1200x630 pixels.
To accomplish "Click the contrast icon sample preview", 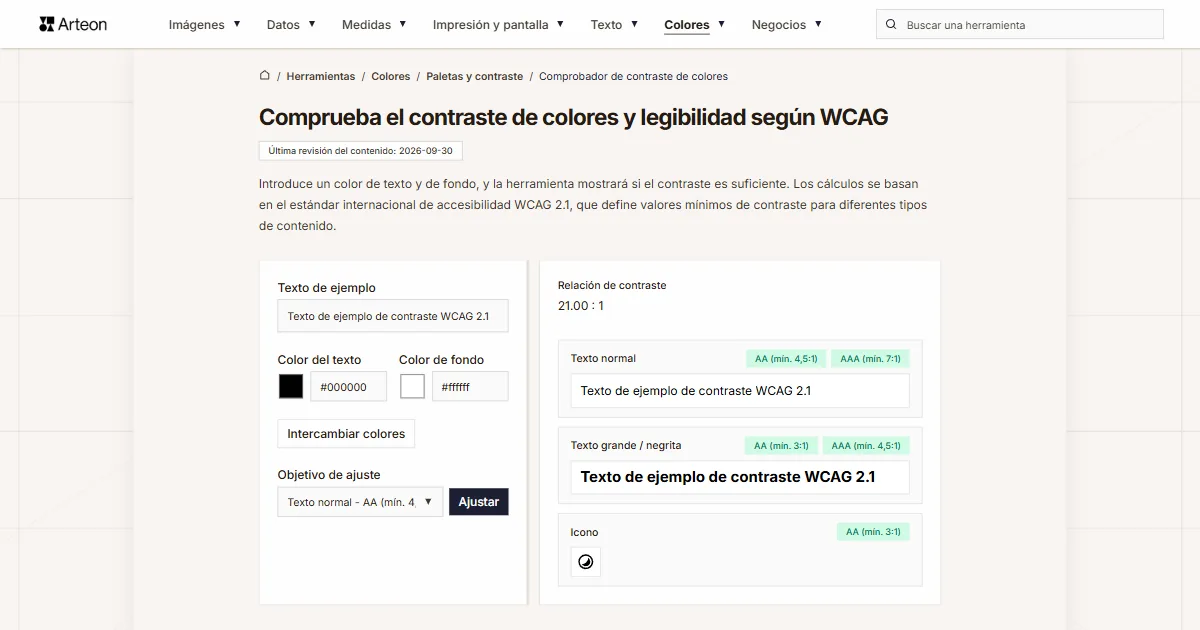I will pos(586,562).
